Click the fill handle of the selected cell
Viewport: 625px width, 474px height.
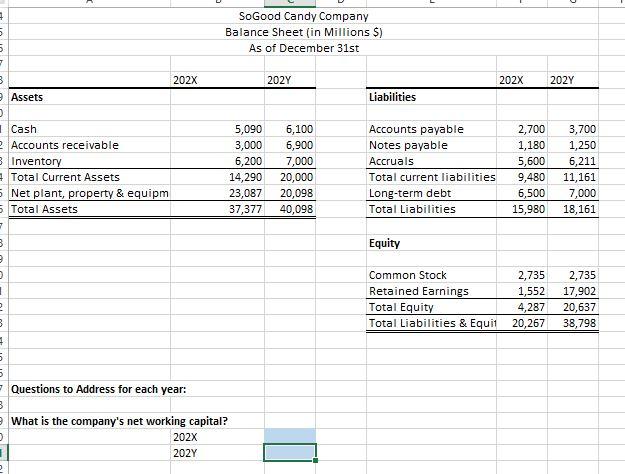pos(316,461)
